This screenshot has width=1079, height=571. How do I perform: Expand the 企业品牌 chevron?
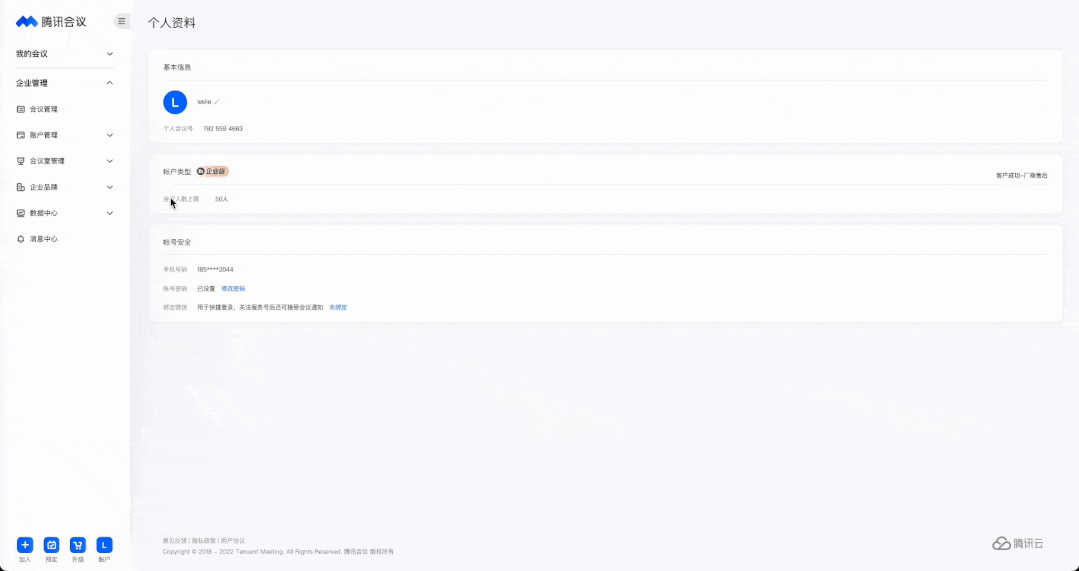(x=110, y=187)
